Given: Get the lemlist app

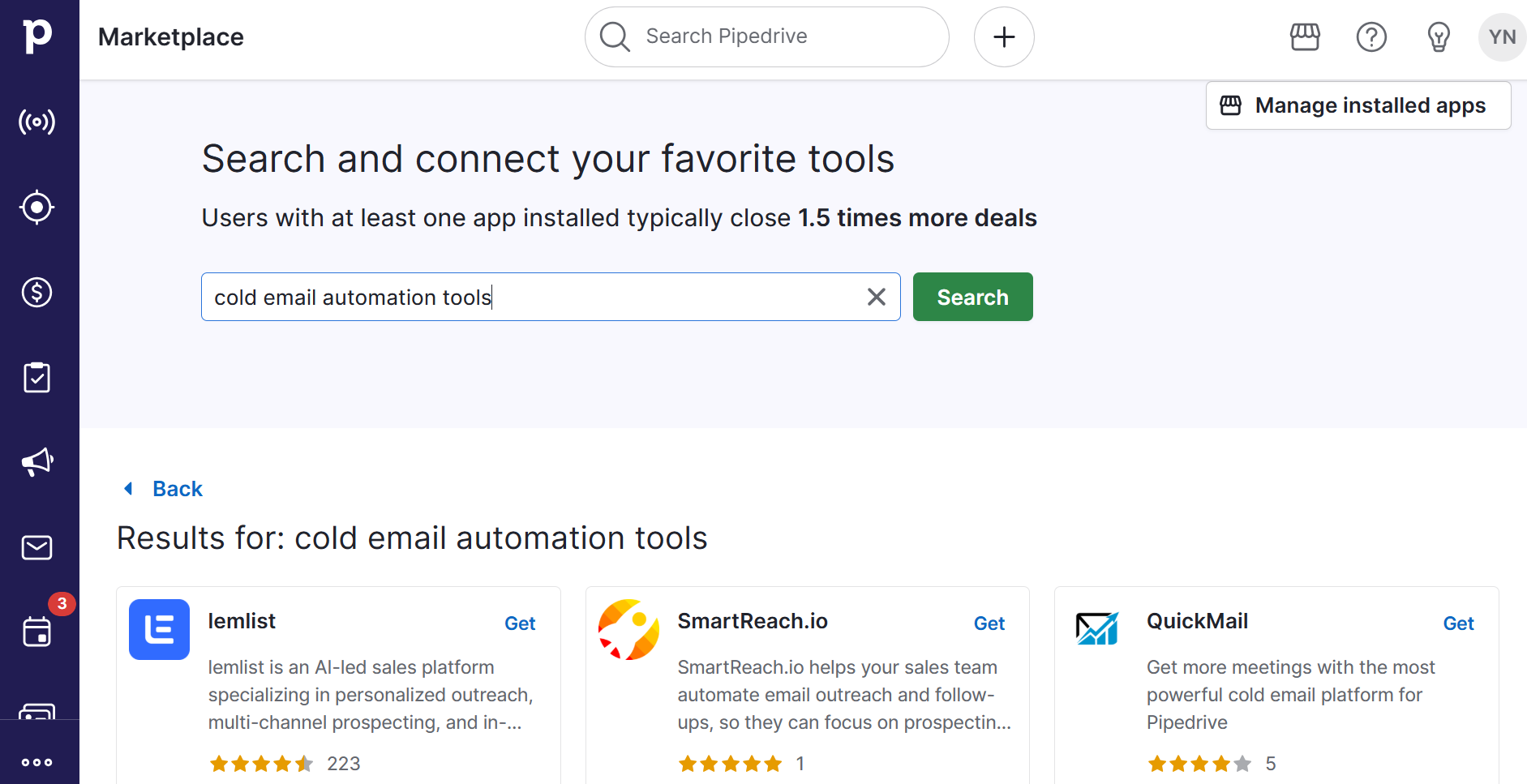Looking at the screenshot, I should [520, 623].
